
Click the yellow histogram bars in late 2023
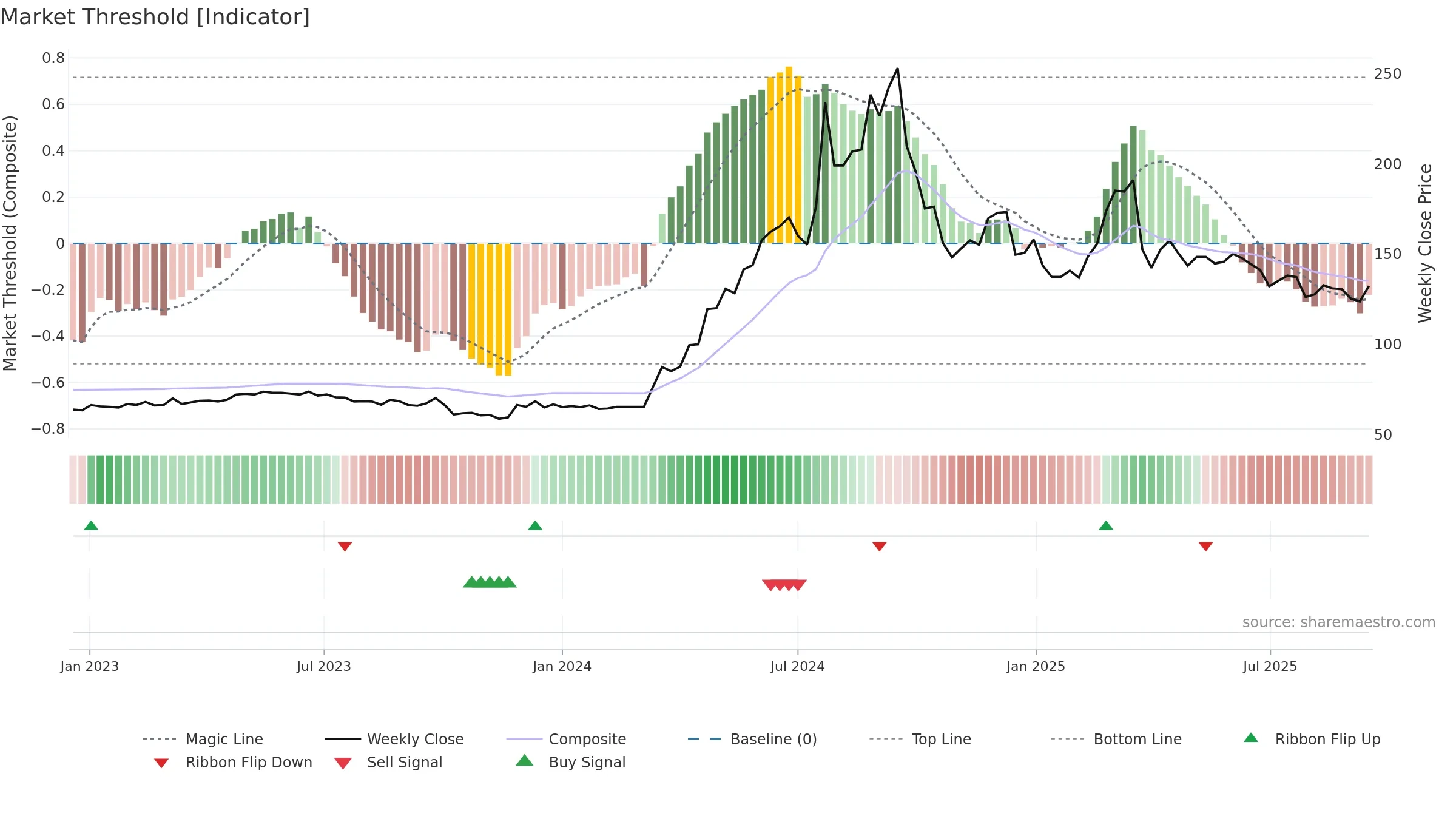490,309
